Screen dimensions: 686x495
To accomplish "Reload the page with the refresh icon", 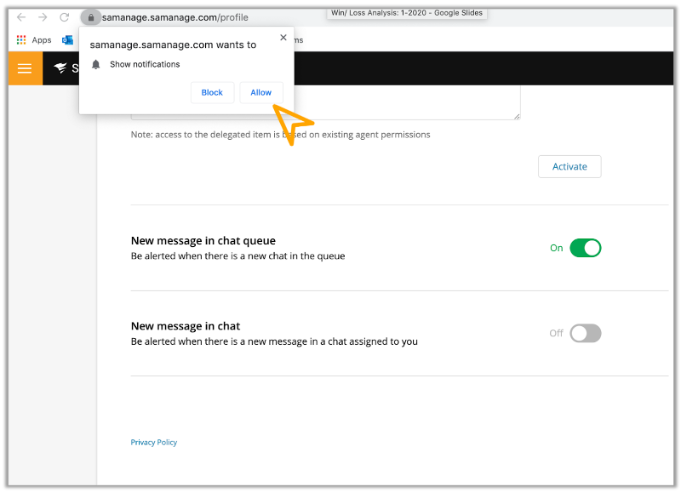I will pyautogui.click(x=65, y=17).
